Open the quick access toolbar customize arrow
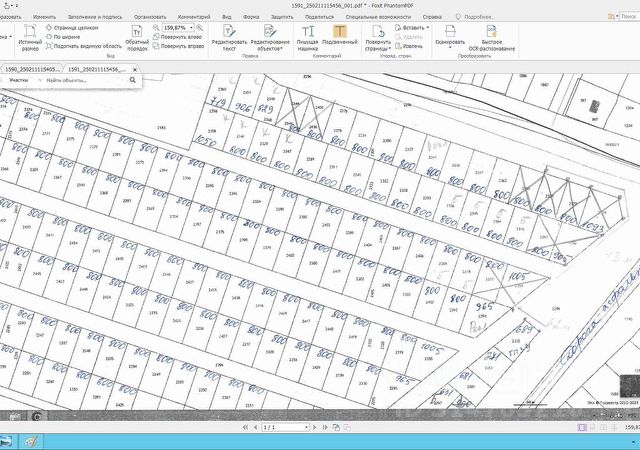The image size is (640, 450). 17,6
